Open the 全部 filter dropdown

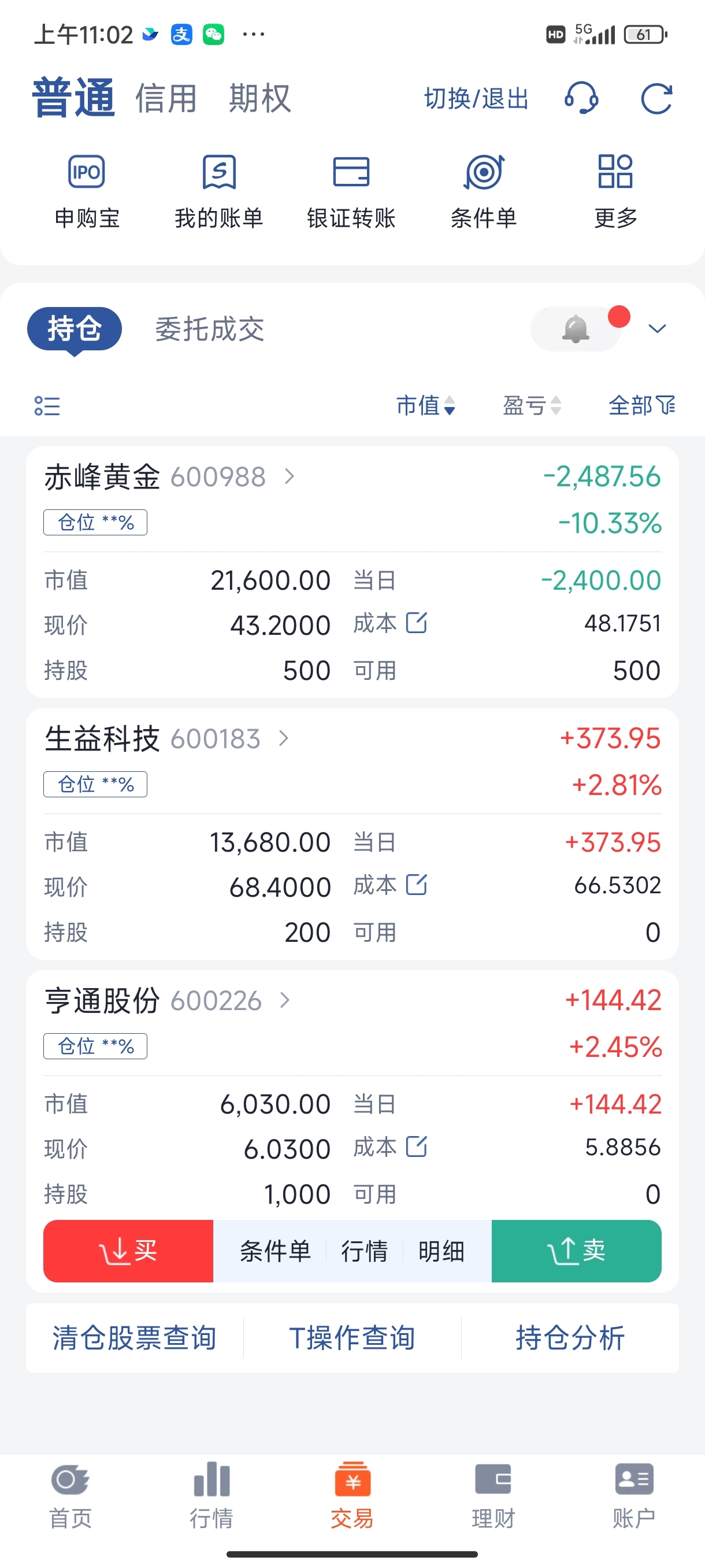pyautogui.click(x=641, y=405)
